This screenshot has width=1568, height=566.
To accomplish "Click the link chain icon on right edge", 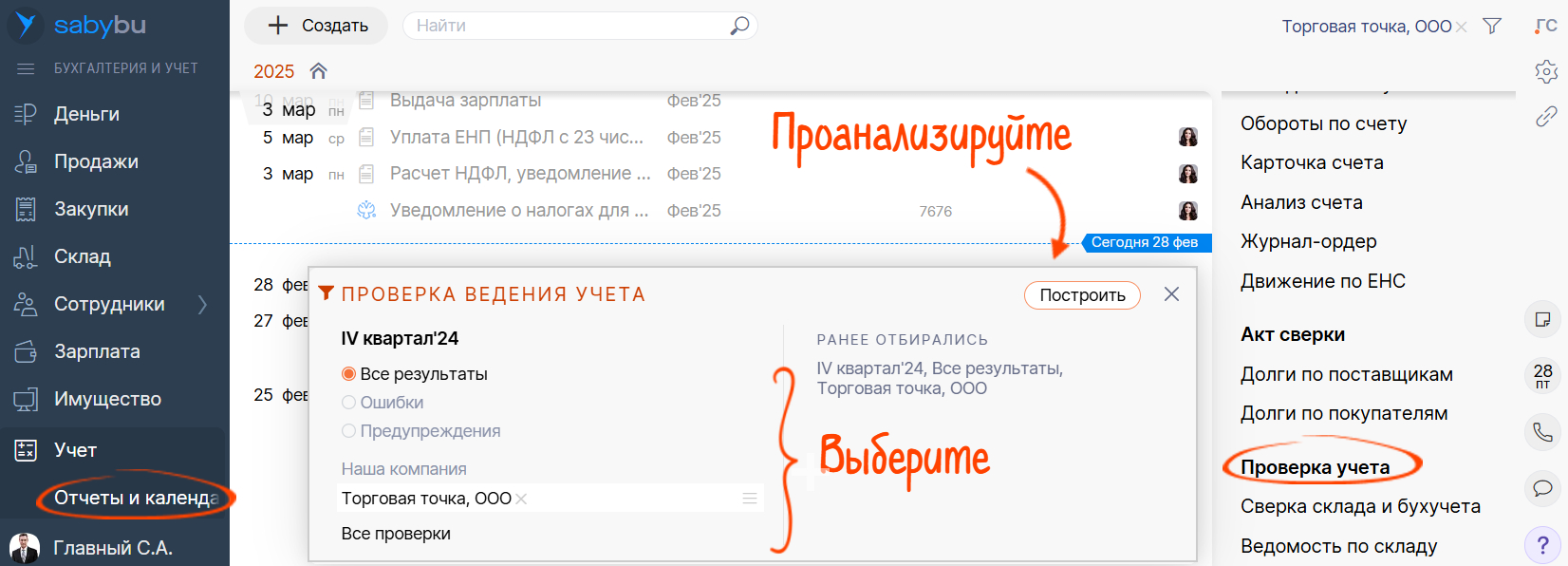I will click(1546, 116).
